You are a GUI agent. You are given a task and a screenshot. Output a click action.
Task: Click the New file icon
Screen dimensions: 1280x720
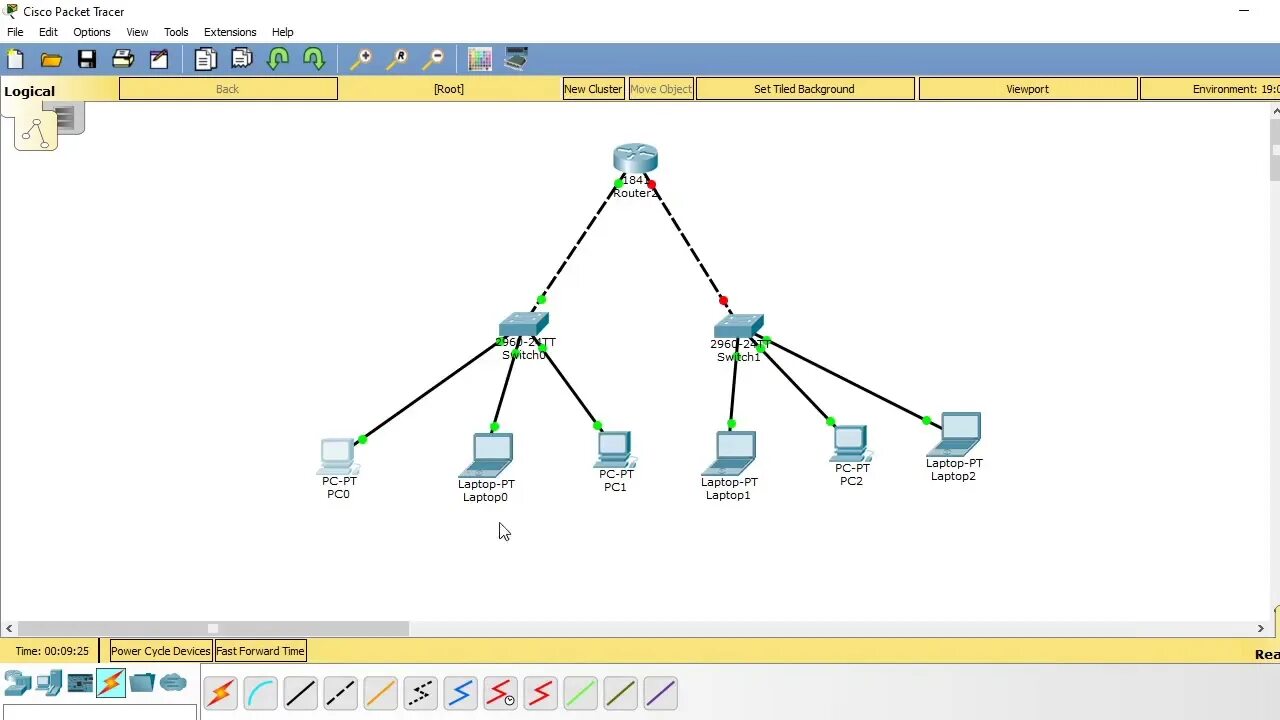tap(15, 59)
